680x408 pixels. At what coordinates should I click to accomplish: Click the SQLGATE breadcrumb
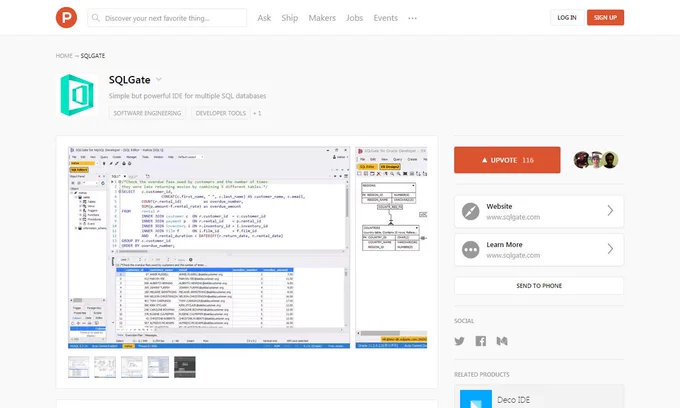pos(93,55)
